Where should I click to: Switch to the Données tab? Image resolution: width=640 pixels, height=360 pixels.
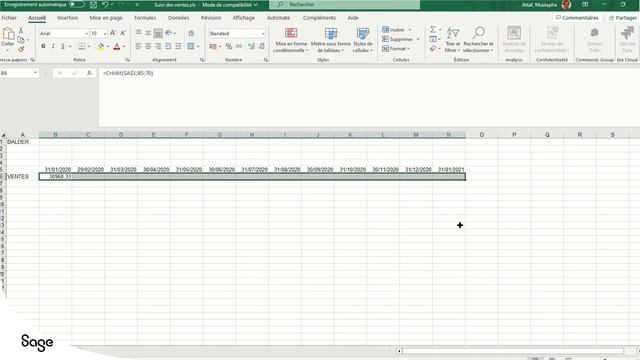coord(178,18)
